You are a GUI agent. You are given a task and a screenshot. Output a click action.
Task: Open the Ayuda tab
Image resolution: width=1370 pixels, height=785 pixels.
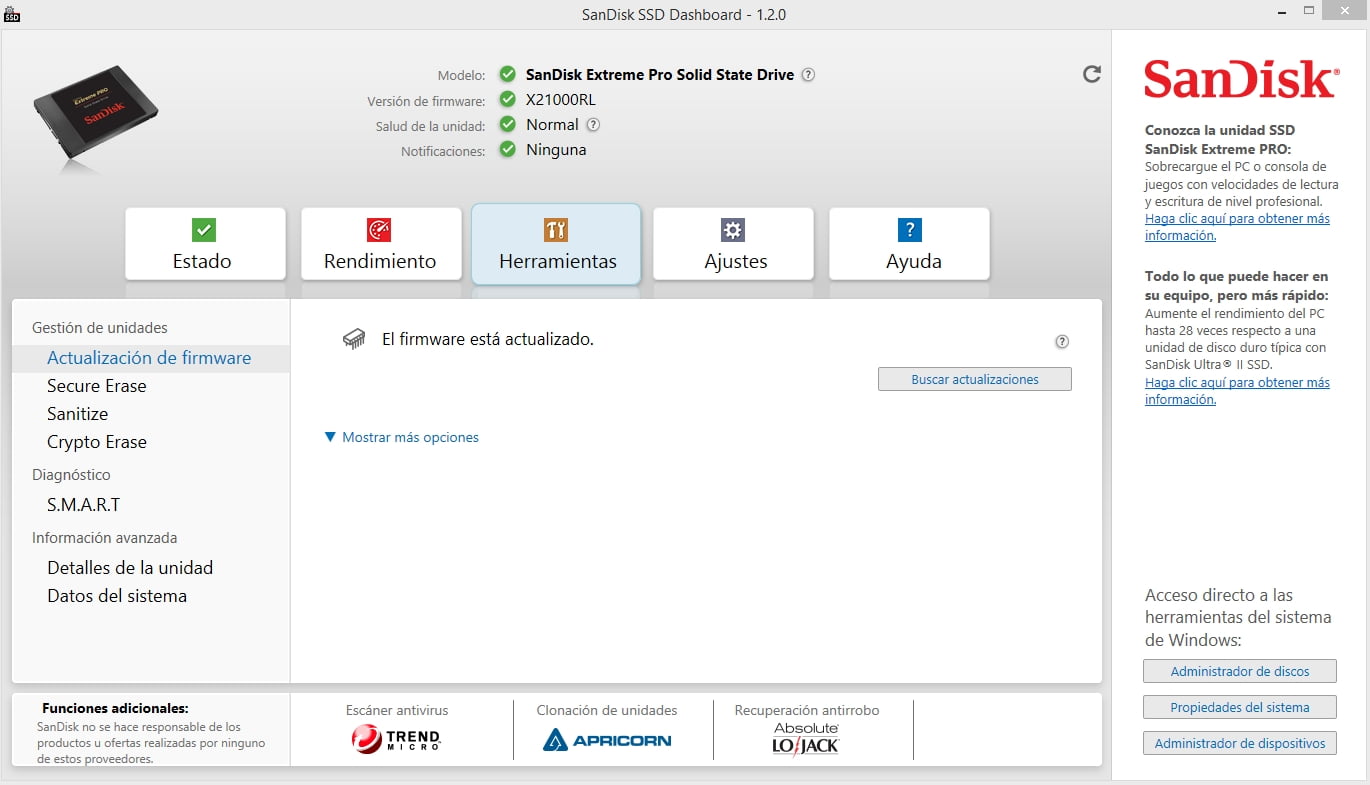909,244
